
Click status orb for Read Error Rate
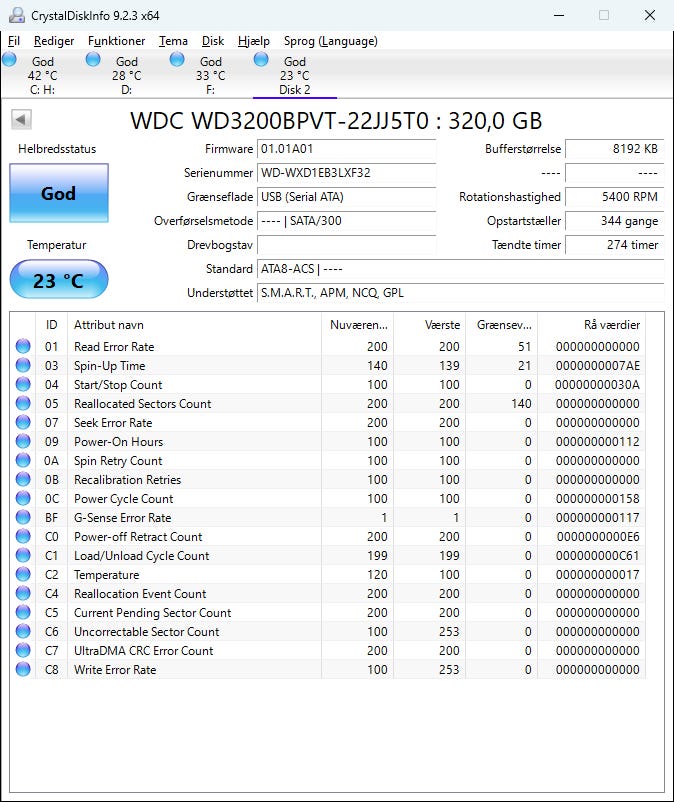pyautogui.click(x=23, y=346)
